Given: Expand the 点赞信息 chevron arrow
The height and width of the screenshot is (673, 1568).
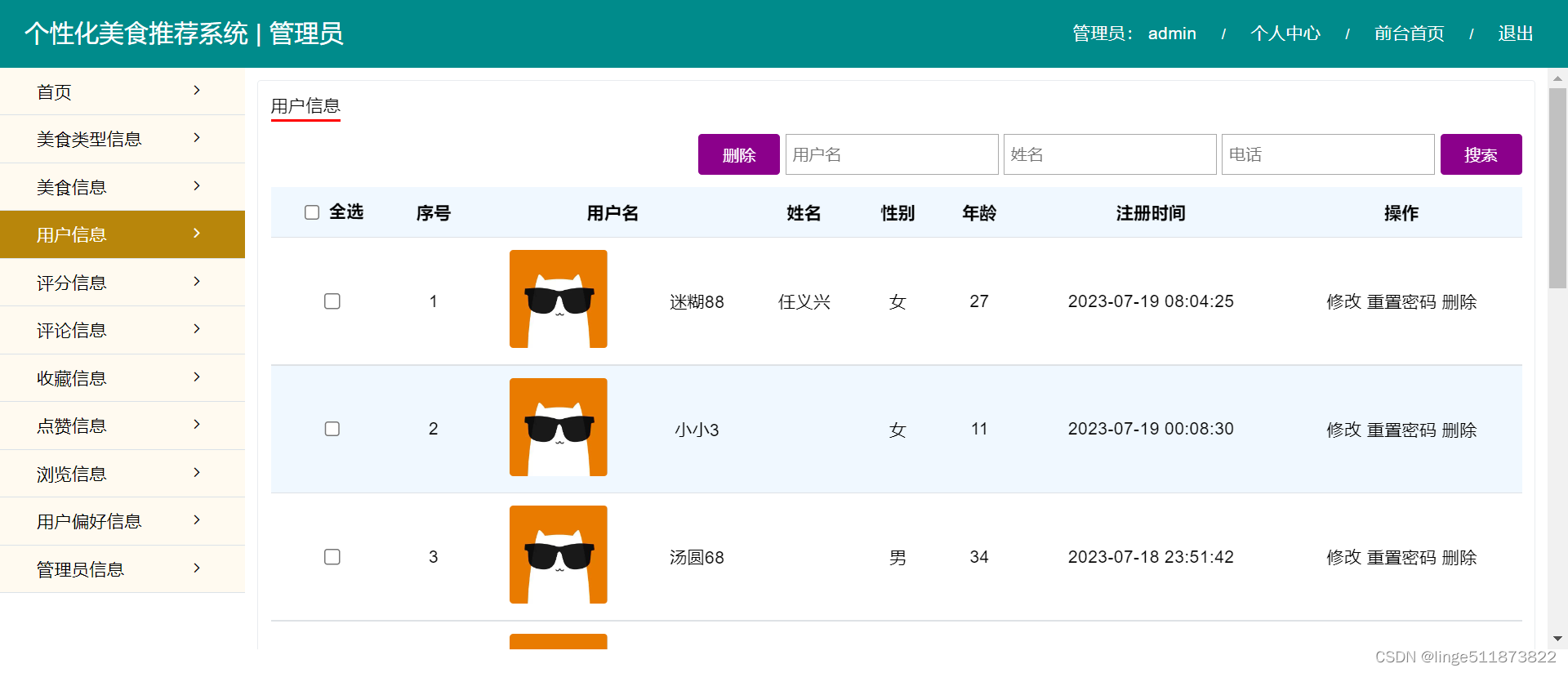Looking at the screenshot, I should click(197, 425).
